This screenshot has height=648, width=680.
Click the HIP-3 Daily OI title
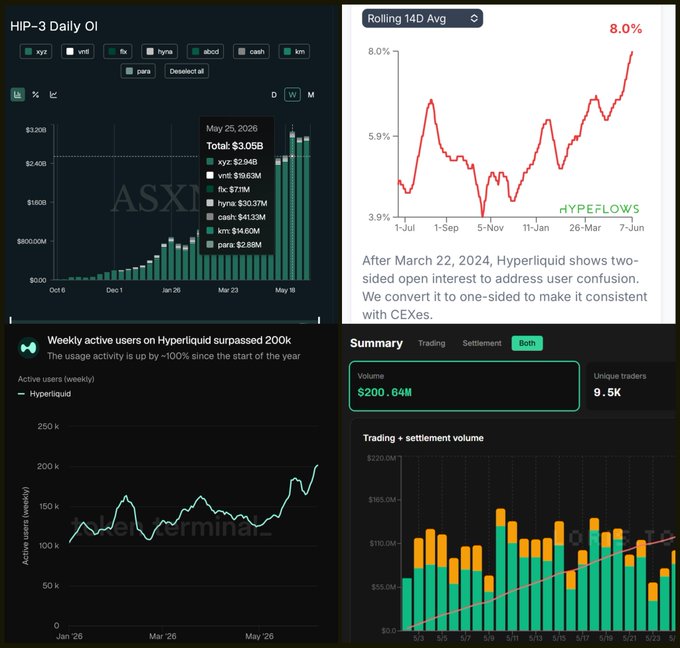pos(54,26)
